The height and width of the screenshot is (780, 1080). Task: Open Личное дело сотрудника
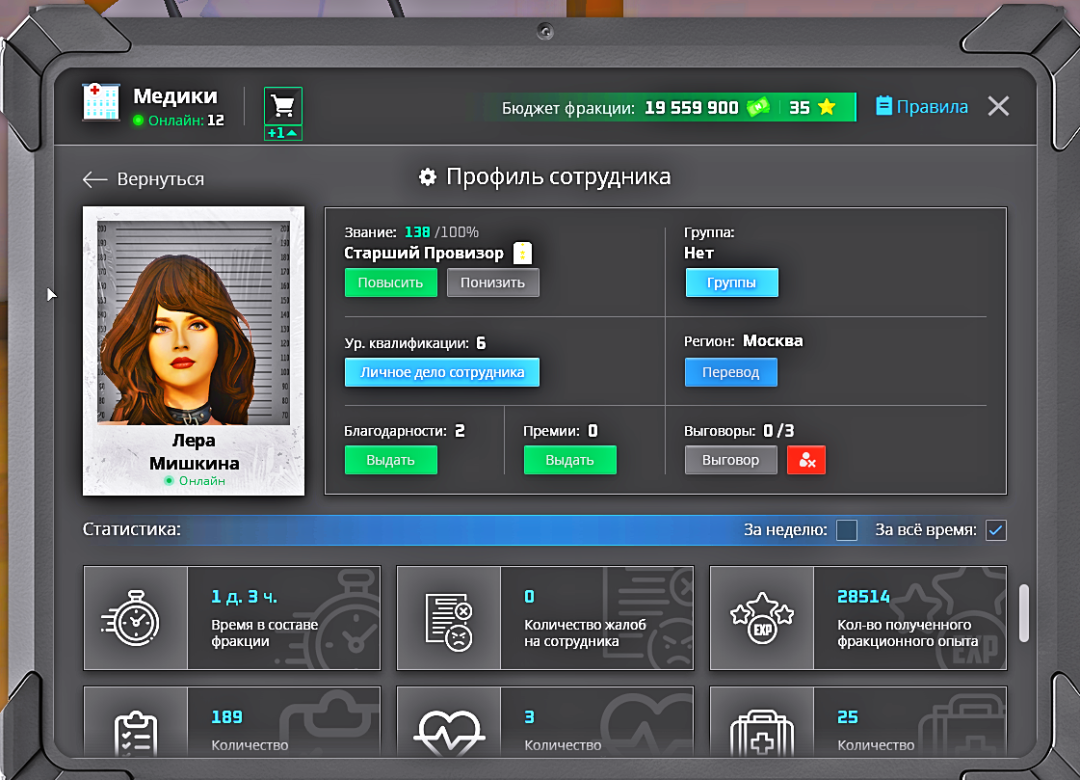(x=441, y=372)
